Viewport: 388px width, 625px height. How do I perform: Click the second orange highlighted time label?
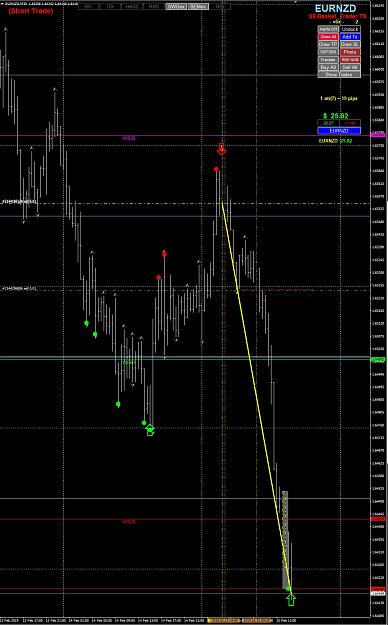click(x=257, y=620)
